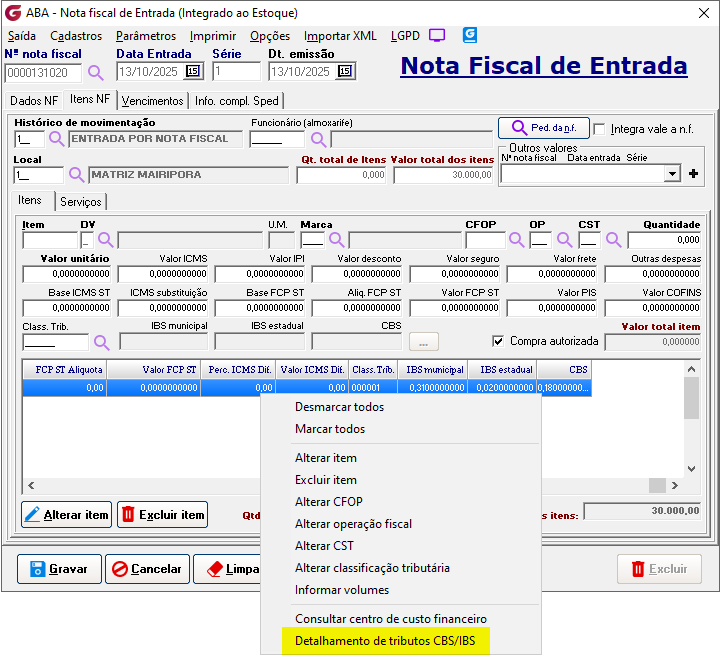Switch to Vencimentos tab

coord(152,101)
